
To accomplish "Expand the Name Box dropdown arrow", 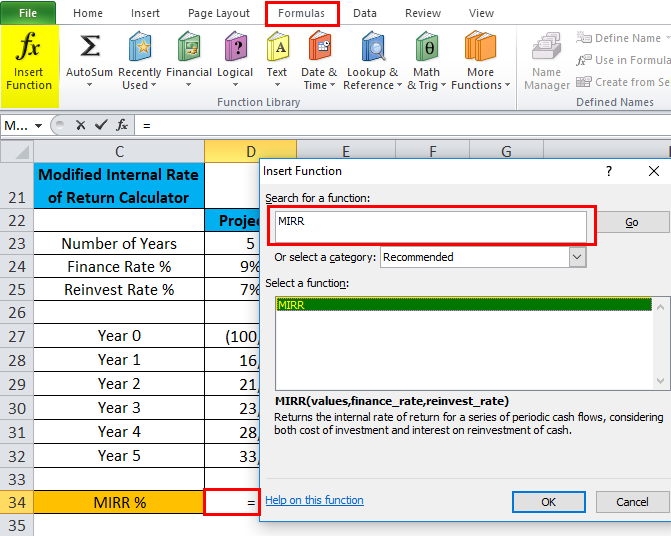I will point(39,126).
